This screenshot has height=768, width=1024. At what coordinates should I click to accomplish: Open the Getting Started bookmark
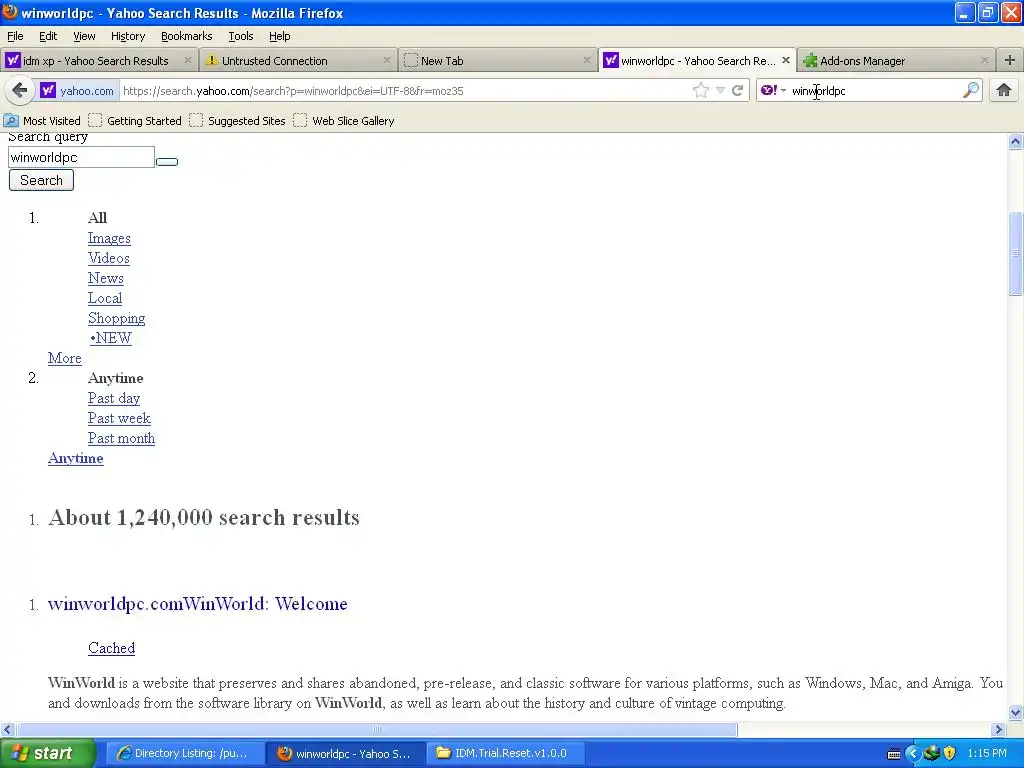click(135, 121)
